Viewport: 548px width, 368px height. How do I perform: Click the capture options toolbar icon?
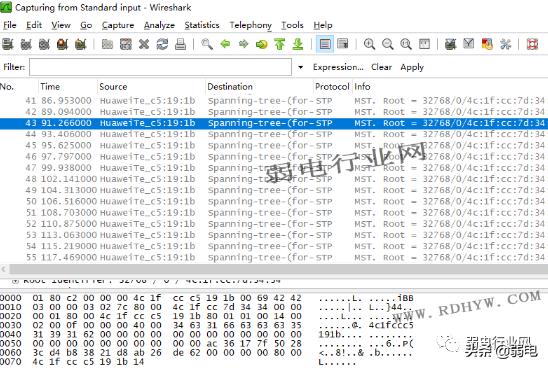[26, 44]
